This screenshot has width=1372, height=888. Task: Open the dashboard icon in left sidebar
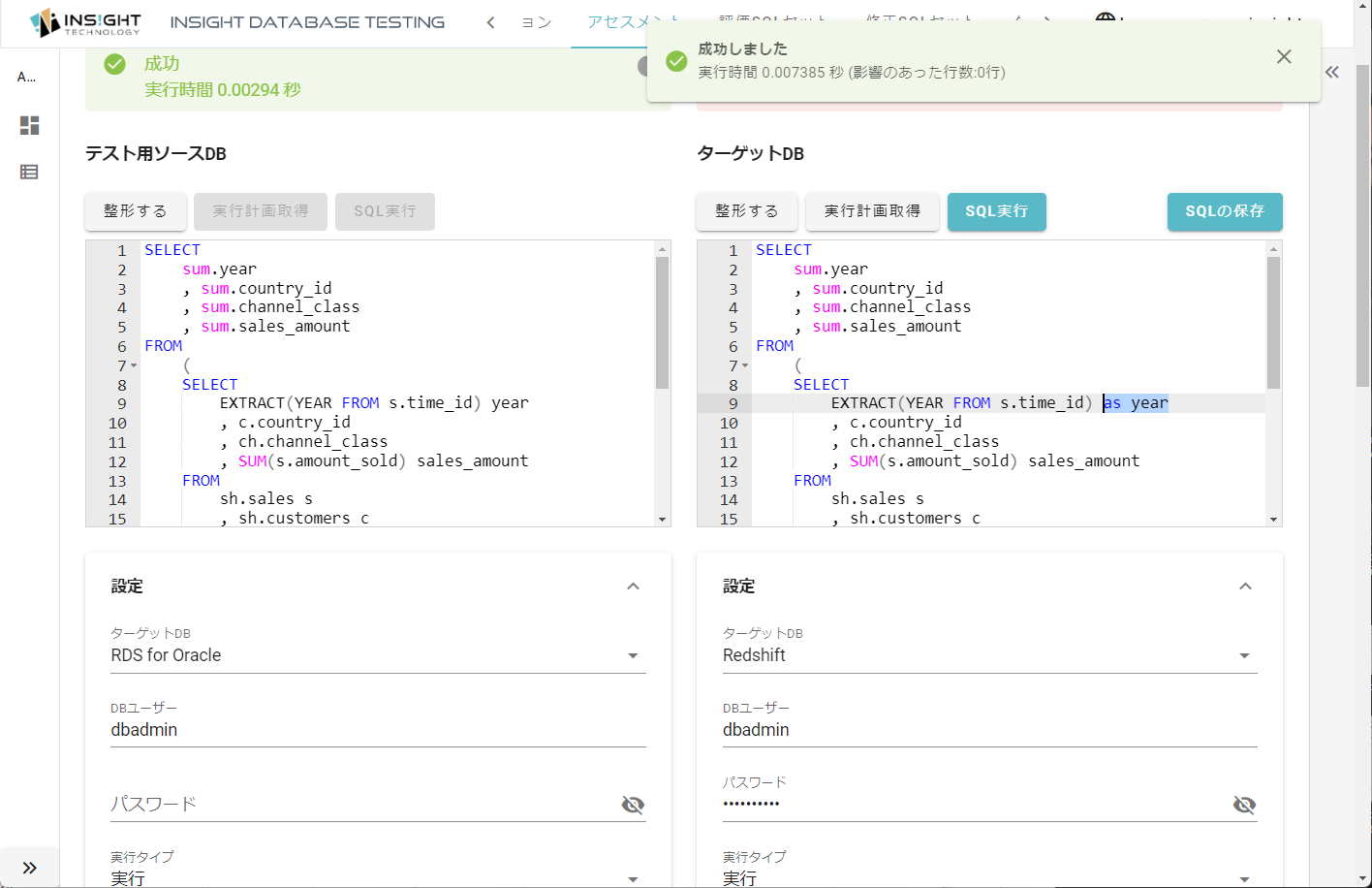tap(30, 125)
